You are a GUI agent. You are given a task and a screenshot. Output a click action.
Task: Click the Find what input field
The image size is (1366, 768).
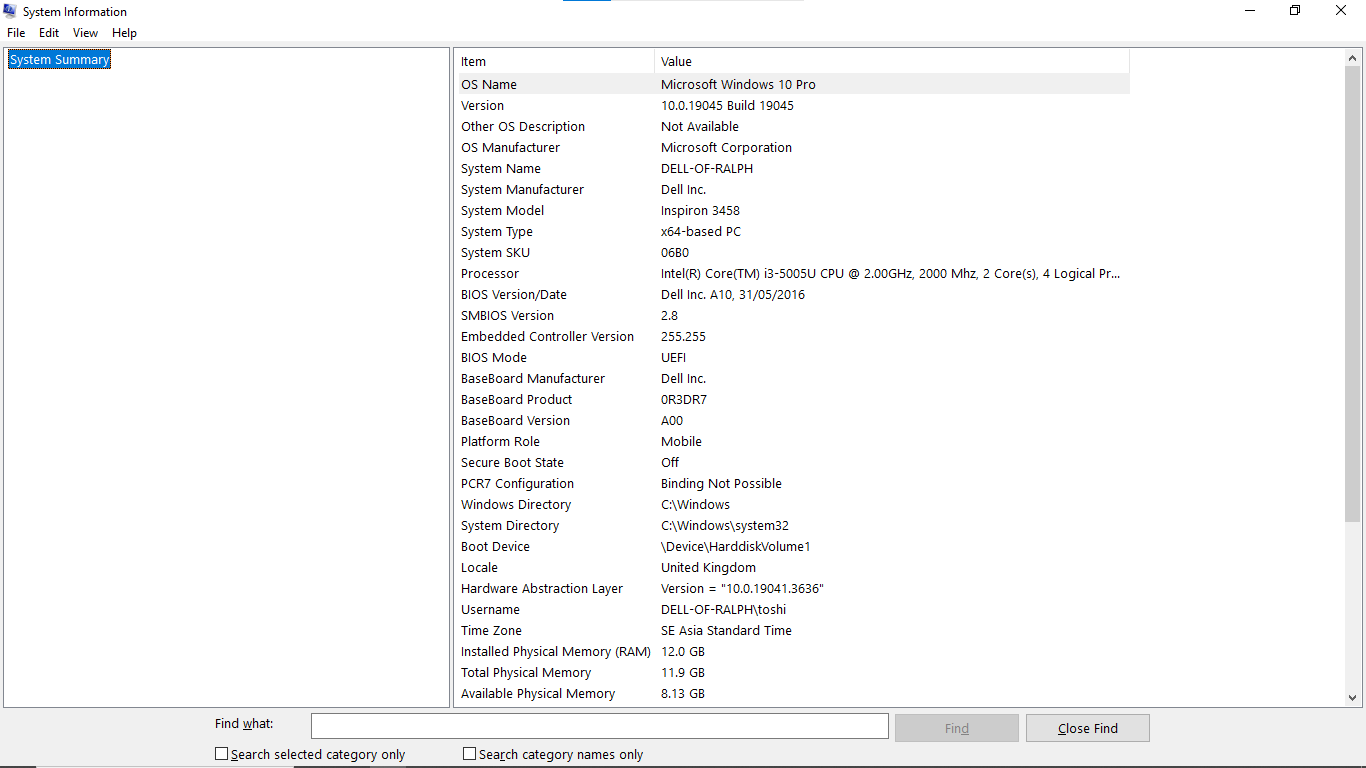[x=600, y=726]
